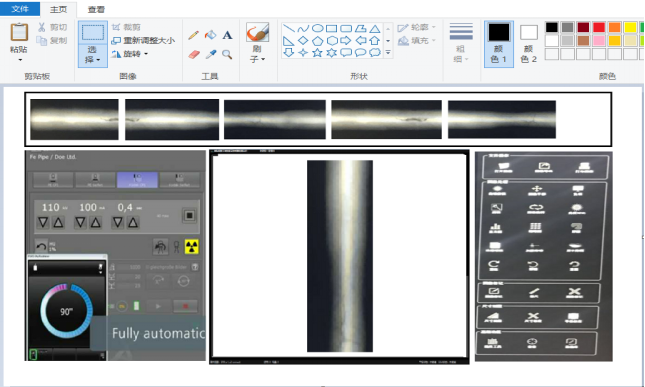Pick the dark red palette swatch
The height and width of the screenshot is (387, 645).
pos(583,28)
